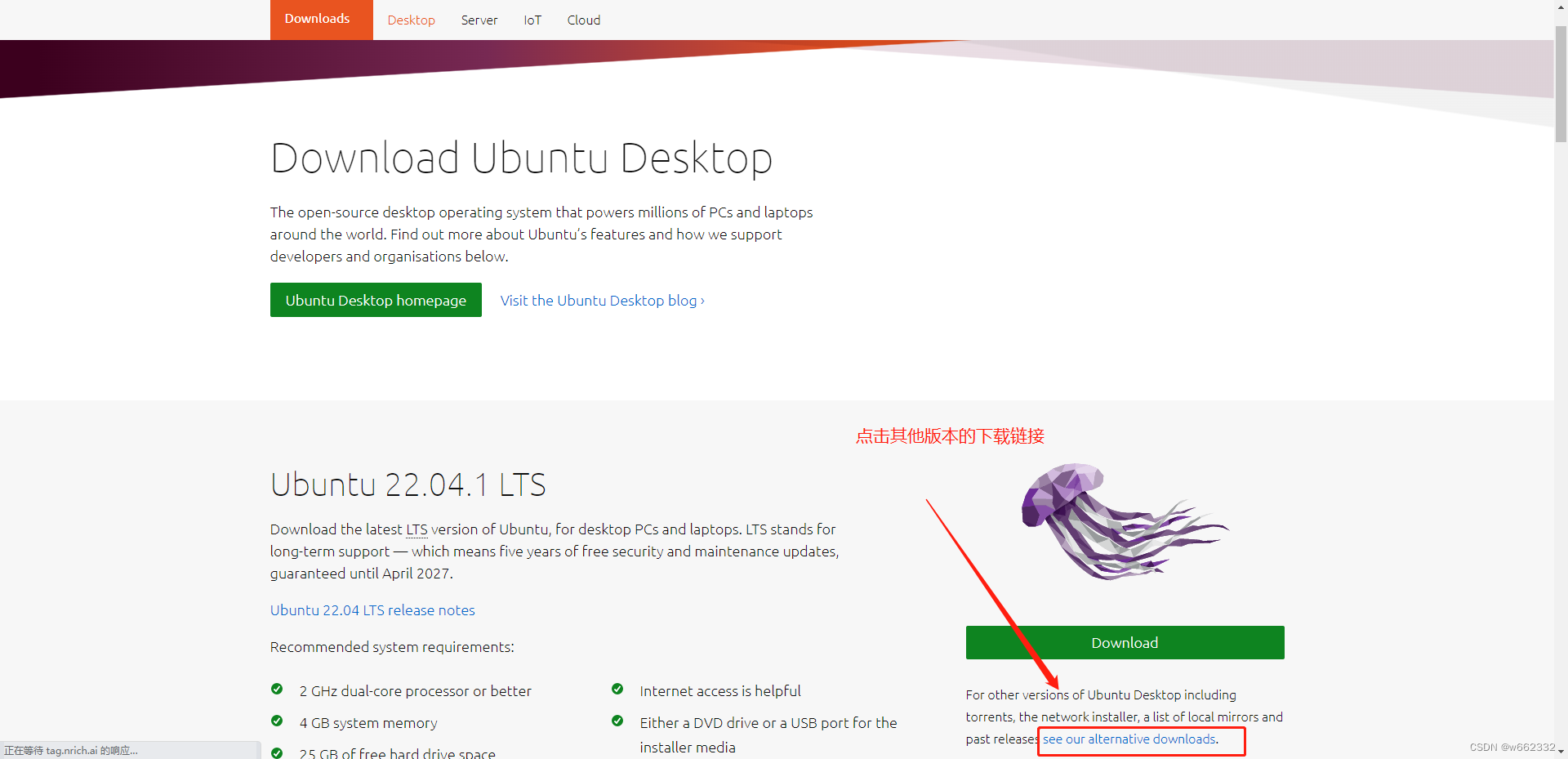Follow the see our alternative downloads link
1568x759 pixels.
[x=1129, y=739]
